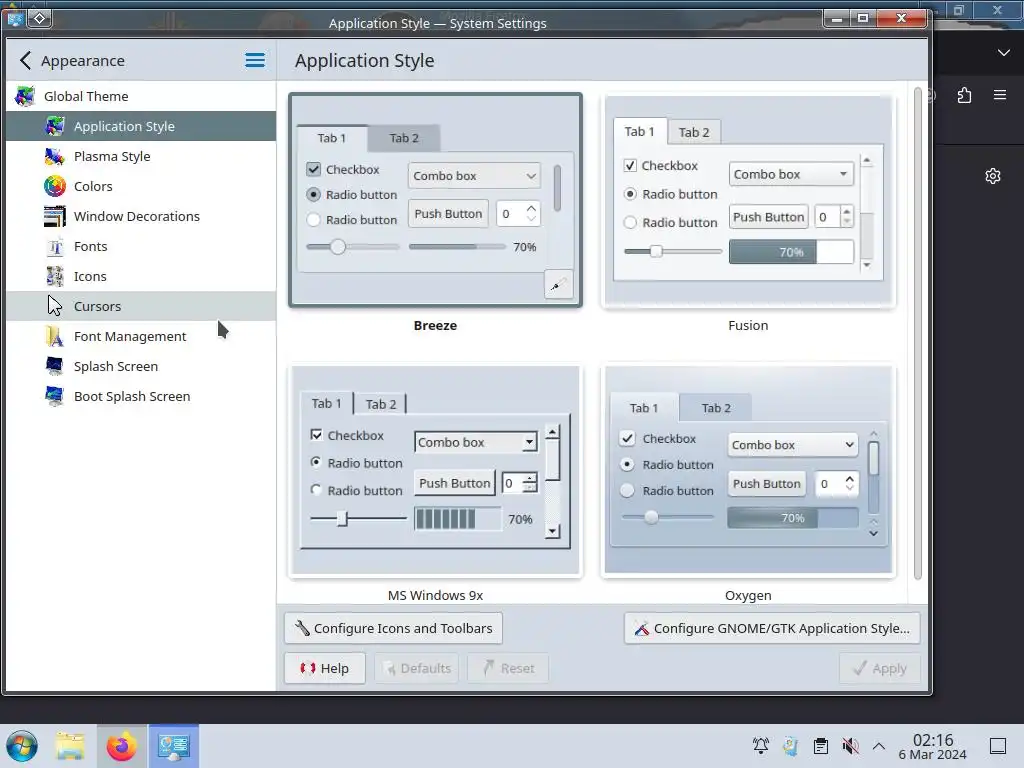
Task: Select System Settings taskbar icon
Action: coord(174,746)
